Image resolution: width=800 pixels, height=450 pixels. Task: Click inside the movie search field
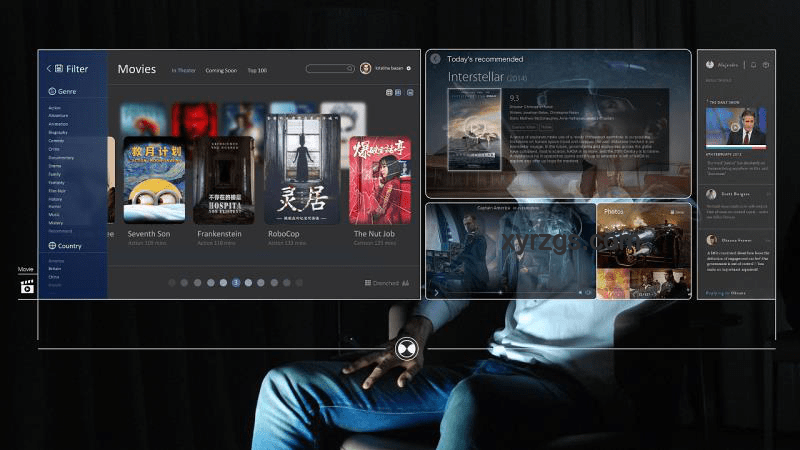tap(330, 68)
